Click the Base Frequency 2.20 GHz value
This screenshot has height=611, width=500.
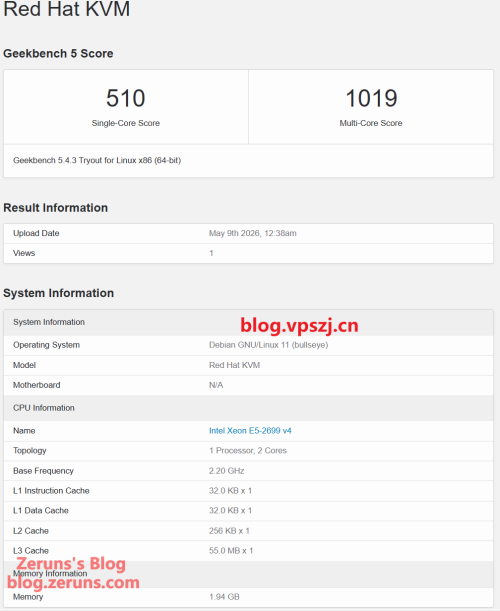(226, 471)
